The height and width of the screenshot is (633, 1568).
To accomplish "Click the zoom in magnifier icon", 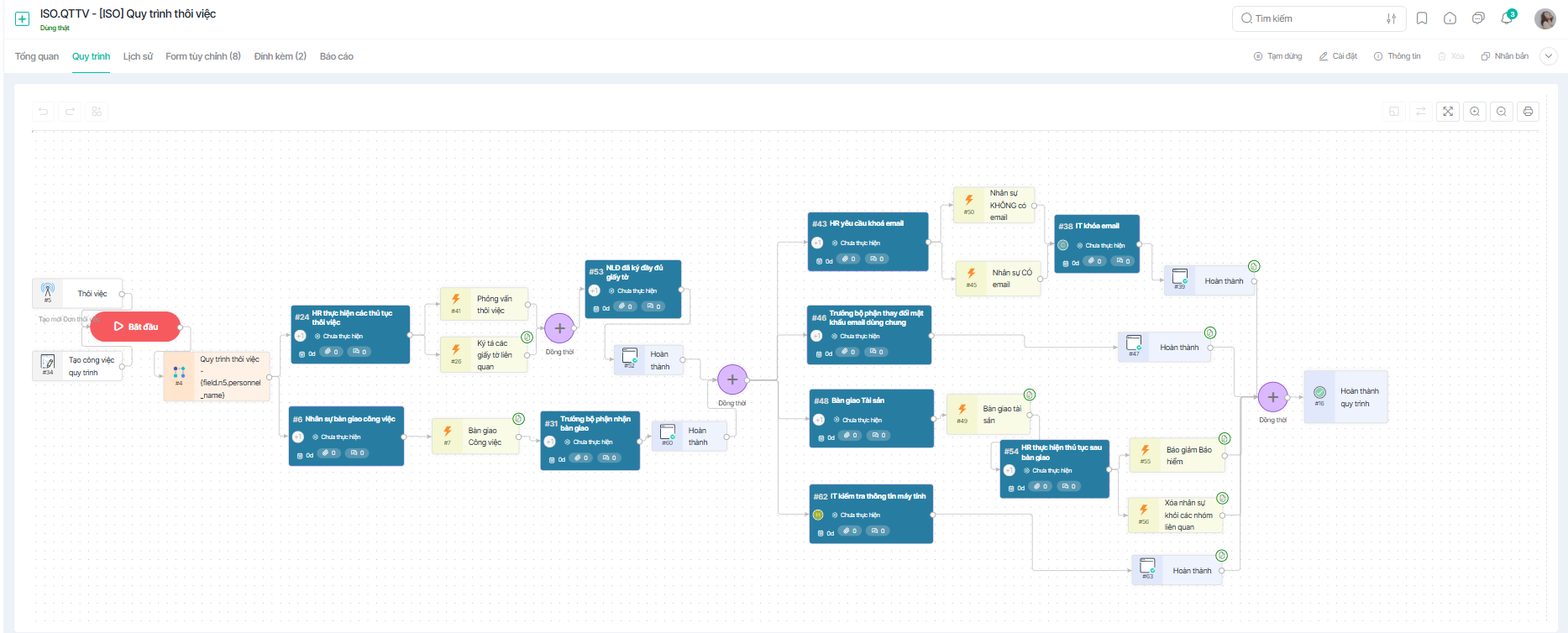I will (1475, 111).
